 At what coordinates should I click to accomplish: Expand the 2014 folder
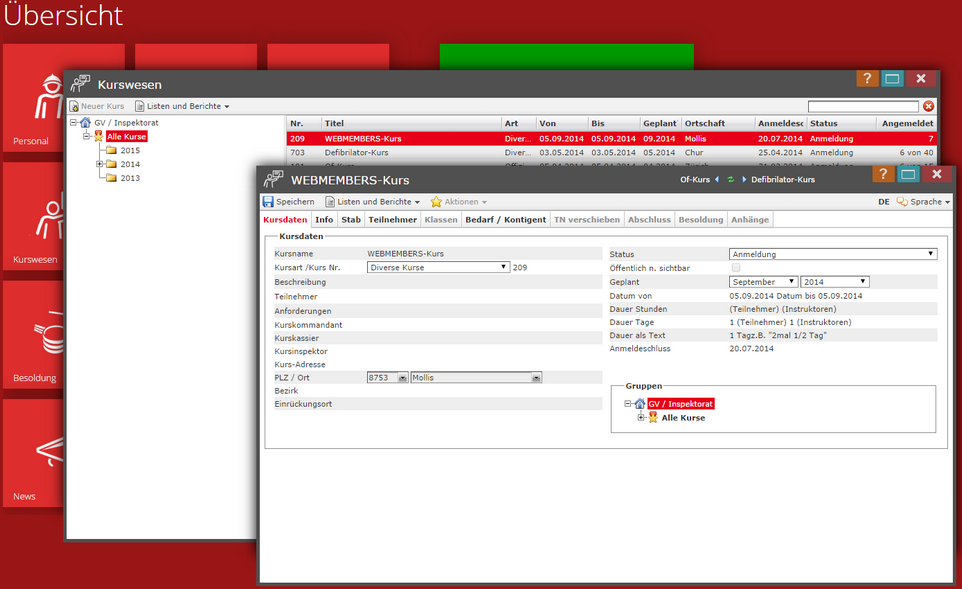pyautogui.click(x=100, y=164)
